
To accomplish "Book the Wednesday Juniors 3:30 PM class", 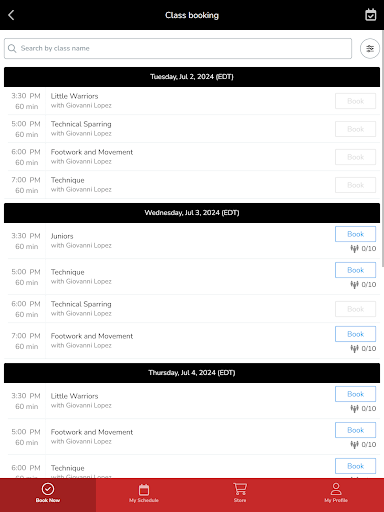I will [x=355, y=234].
